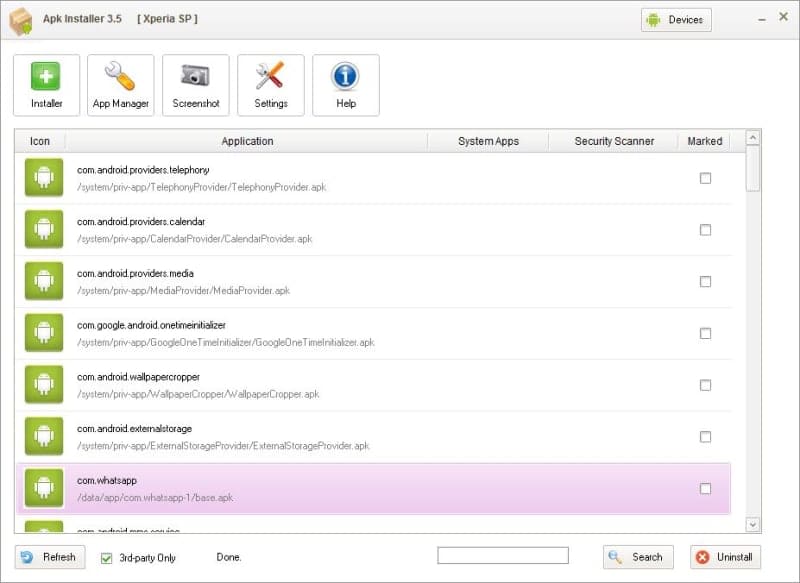
Task: Select com.android.providers.telephony package name
Action: click(x=143, y=170)
